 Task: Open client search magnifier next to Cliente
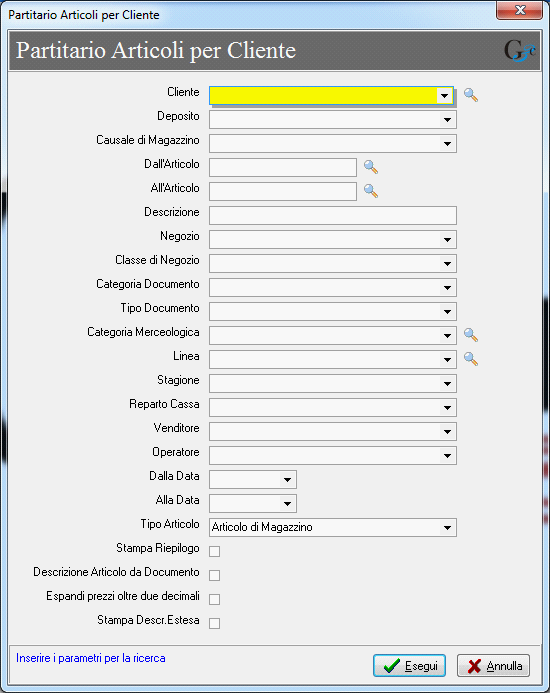point(471,95)
